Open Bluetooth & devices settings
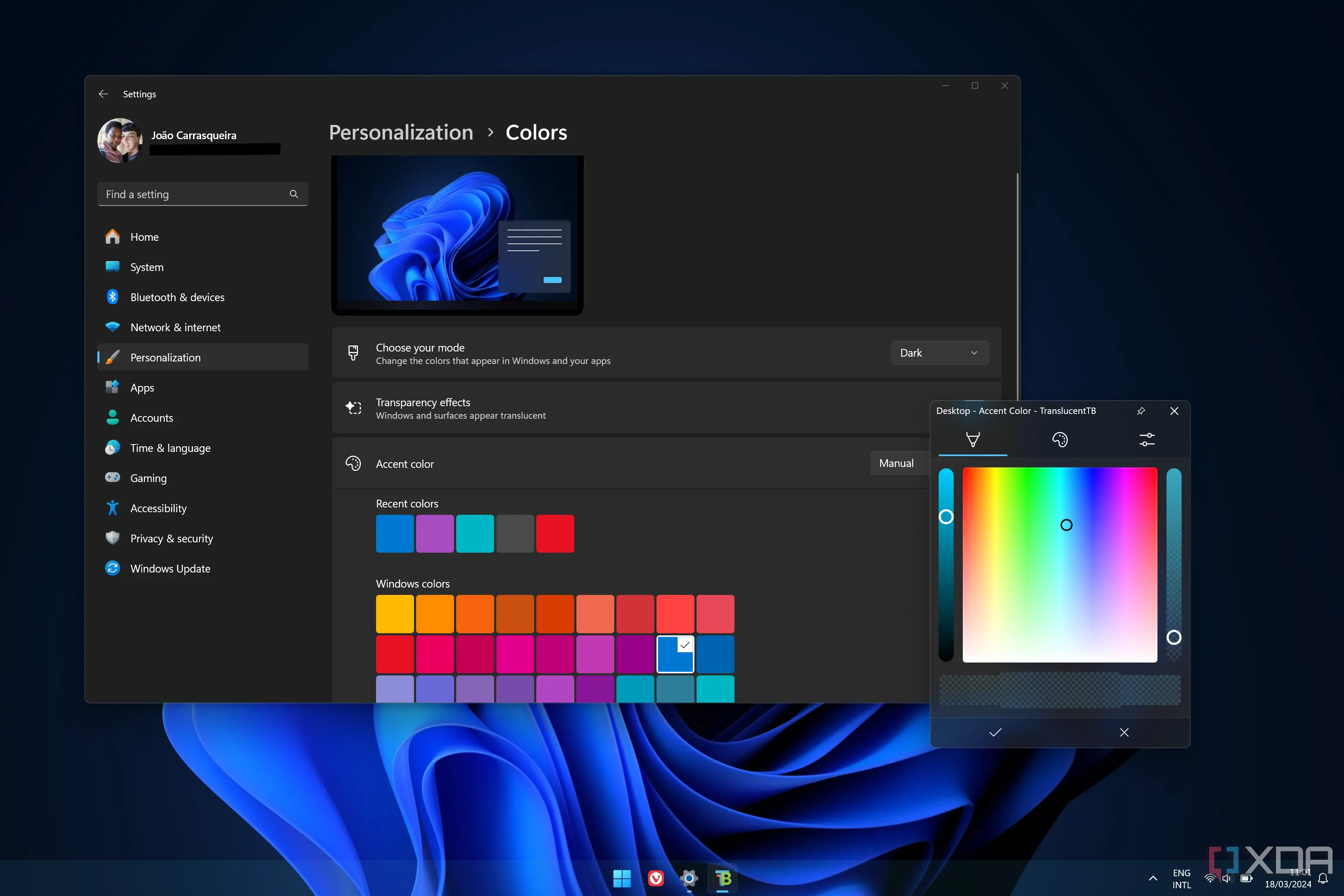 pyautogui.click(x=203, y=297)
